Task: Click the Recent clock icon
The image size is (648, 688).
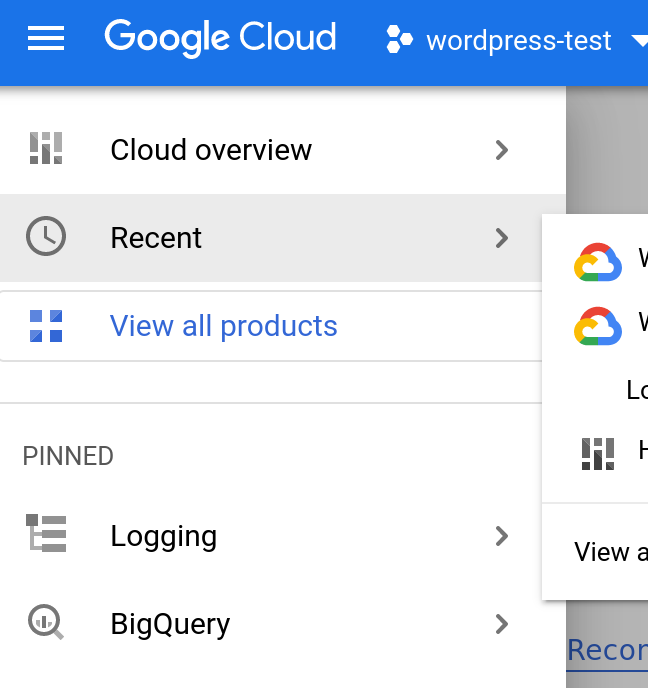Action: 46,238
